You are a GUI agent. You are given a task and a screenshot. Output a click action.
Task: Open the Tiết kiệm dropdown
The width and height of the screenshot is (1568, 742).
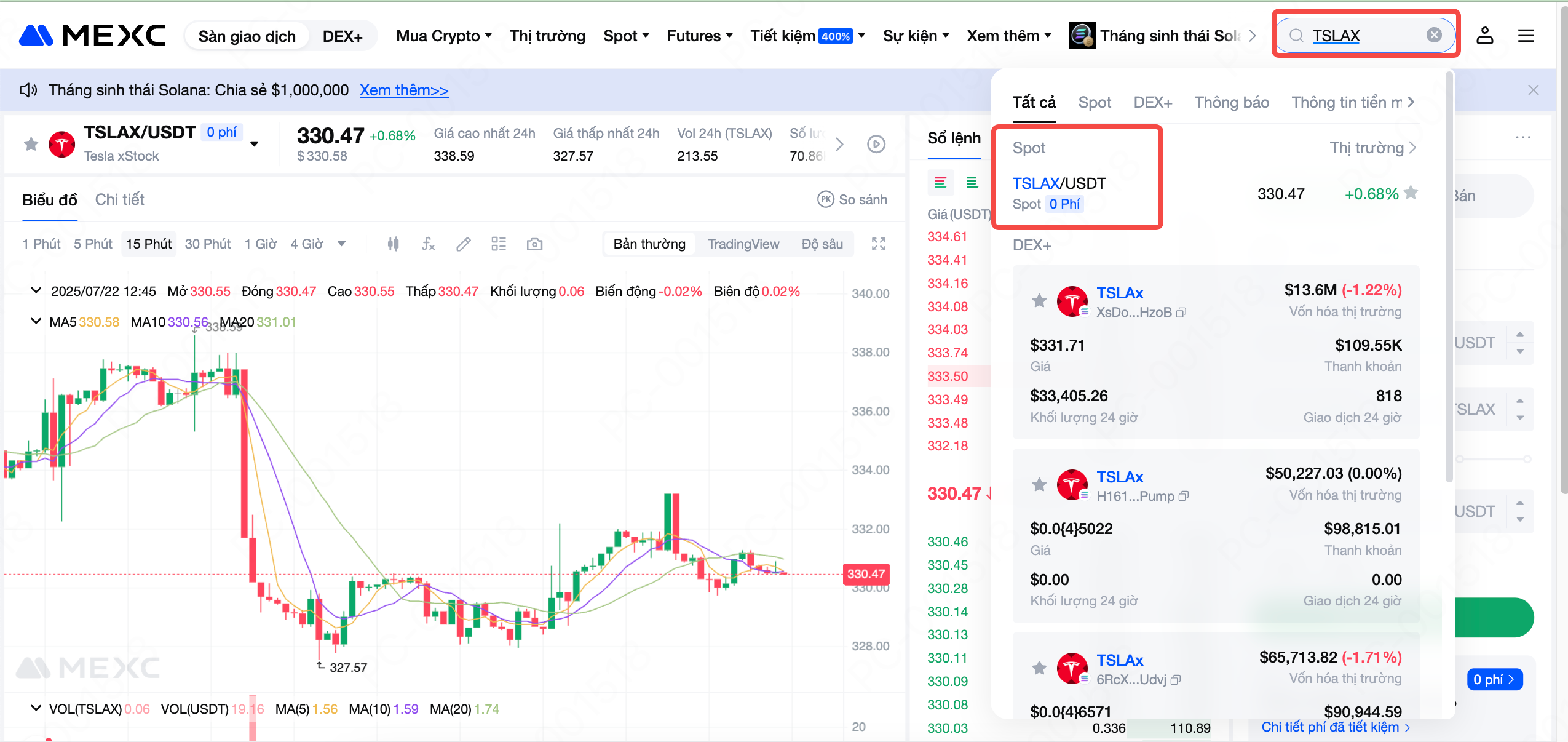coord(807,36)
